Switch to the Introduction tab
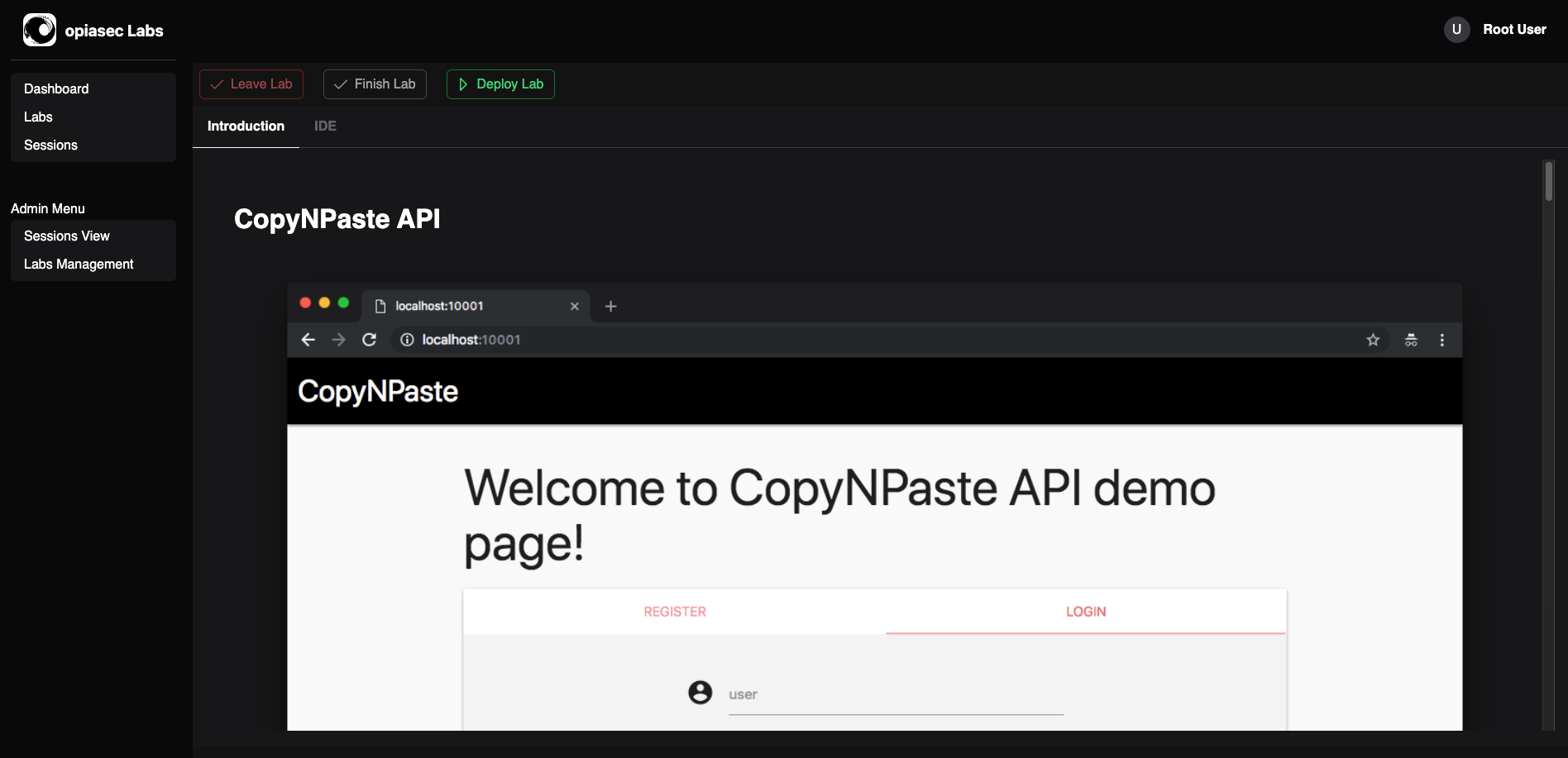The height and width of the screenshot is (758, 1568). [x=246, y=126]
